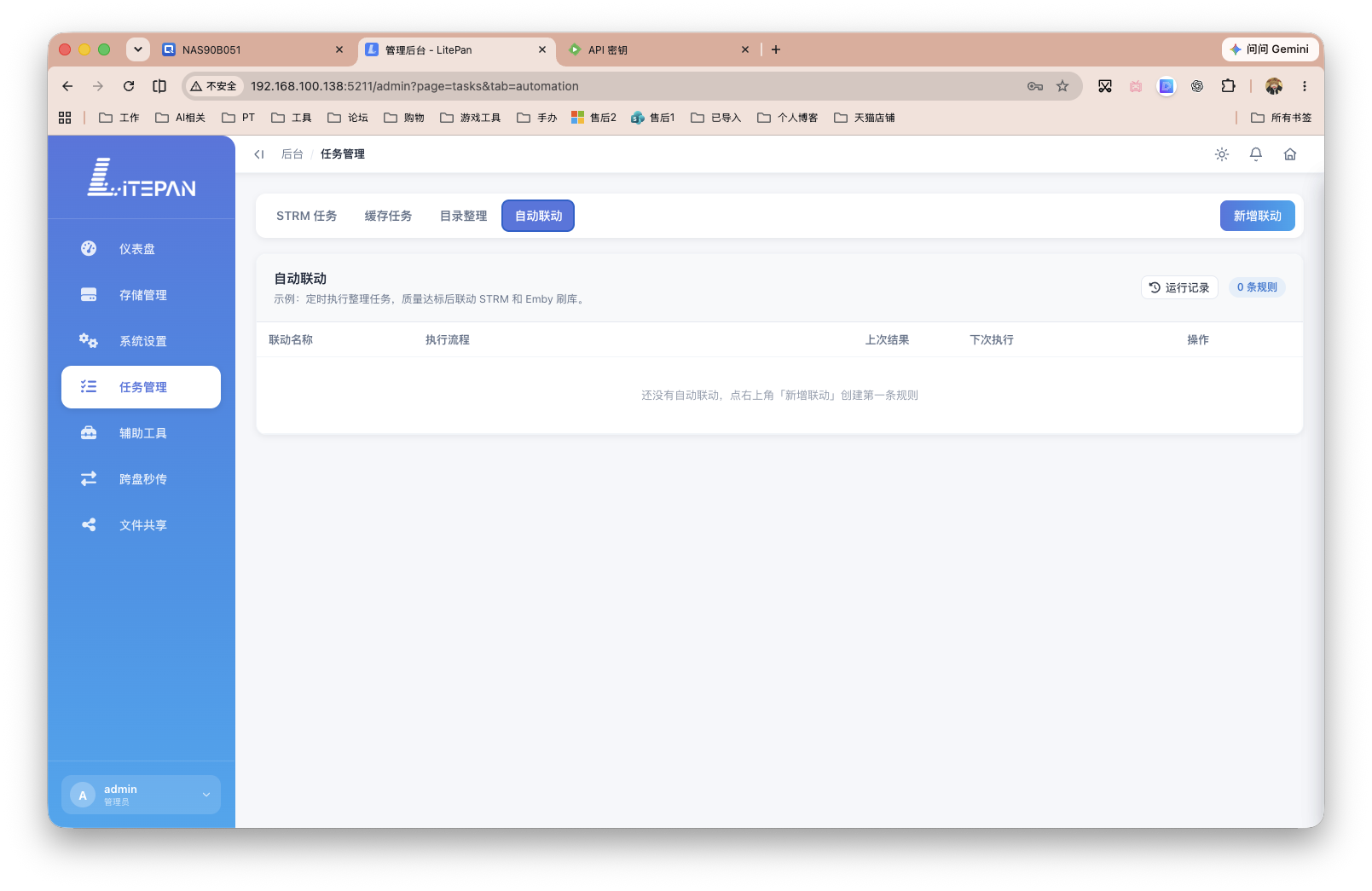Open the PT bookmarks folder
Screen dimensions: 1372x891
pyautogui.click(x=239, y=118)
